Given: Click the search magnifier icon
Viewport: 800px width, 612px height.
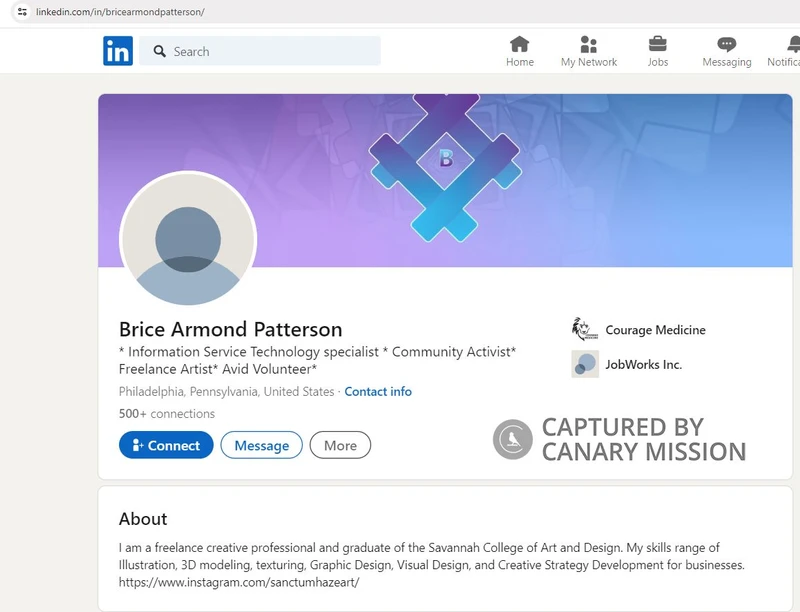Looking at the screenshot, I should coord(160,50).
